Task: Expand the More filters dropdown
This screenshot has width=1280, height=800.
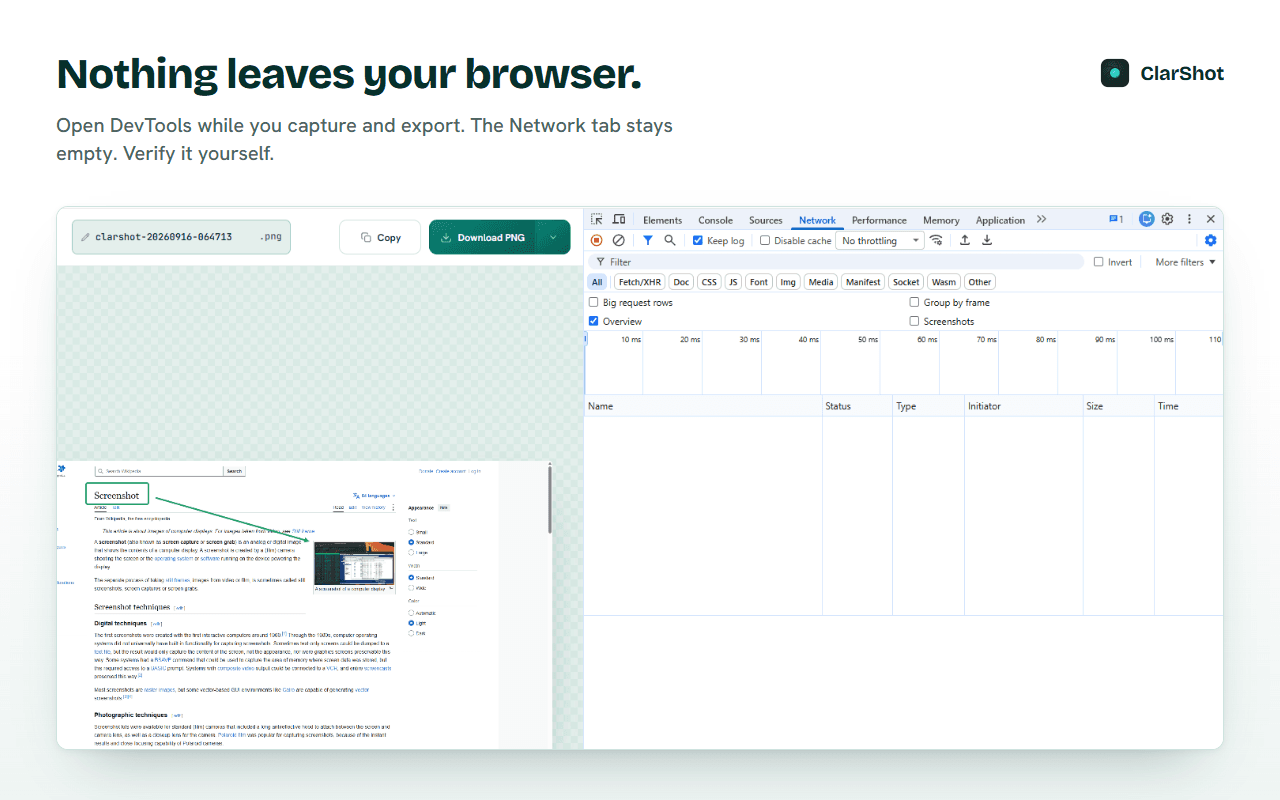Action: point(1185,262)
